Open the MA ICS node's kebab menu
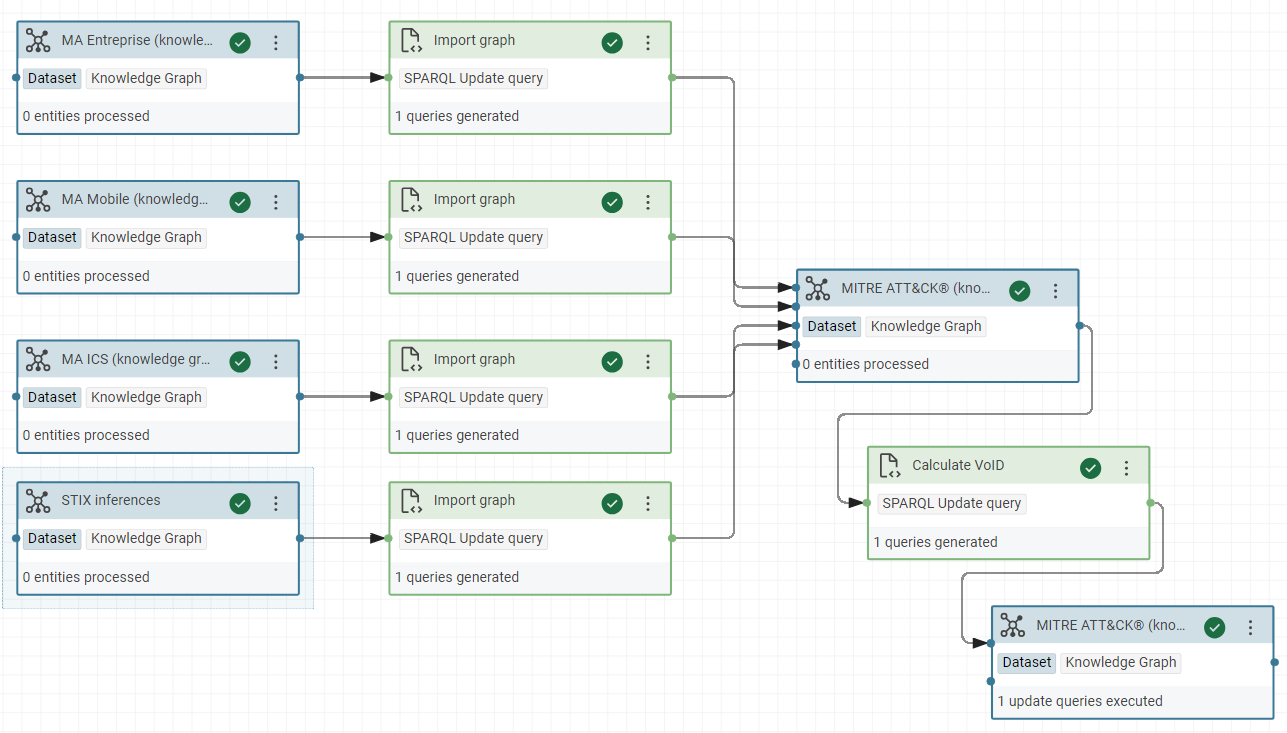The image size is (1287, 733). pos(276,362)
